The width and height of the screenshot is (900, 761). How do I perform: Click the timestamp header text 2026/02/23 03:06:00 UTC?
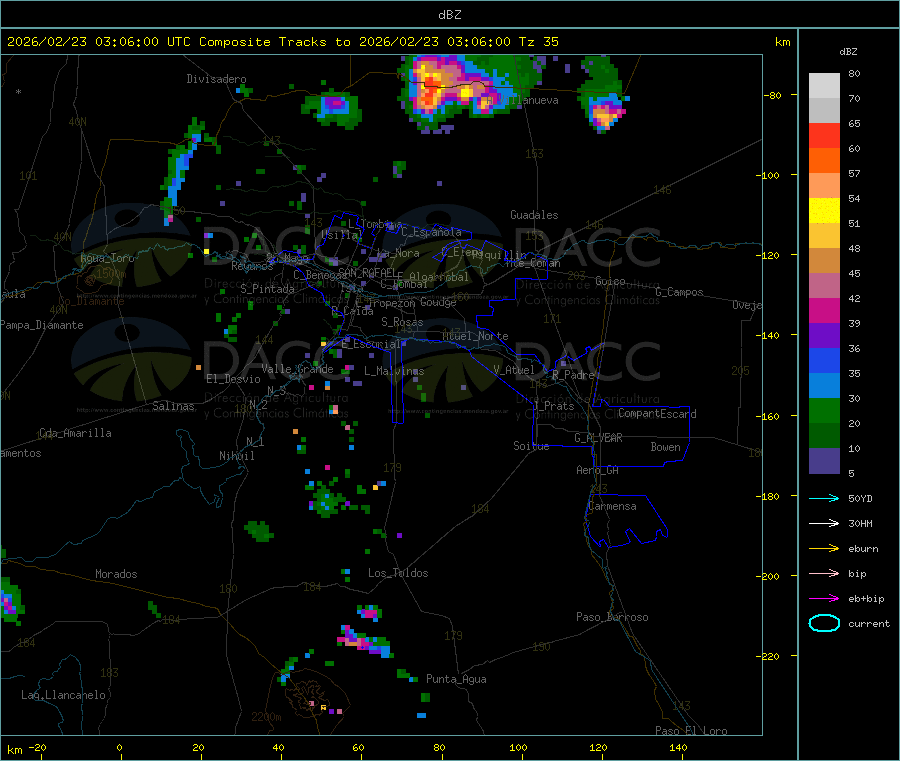tap(99, 41)
